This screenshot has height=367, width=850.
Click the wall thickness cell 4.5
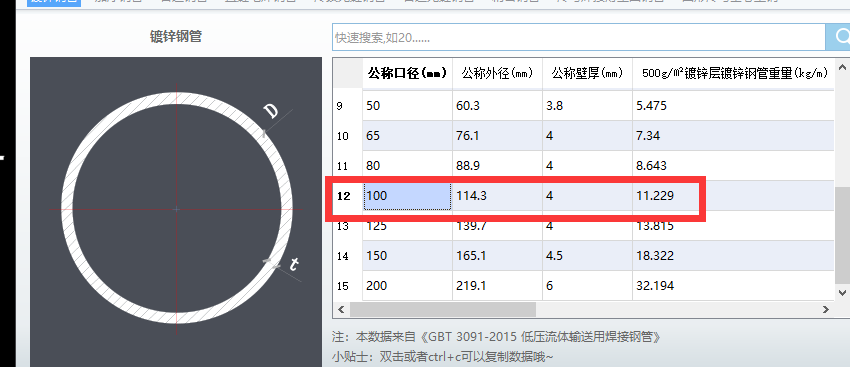click(587, 255)
